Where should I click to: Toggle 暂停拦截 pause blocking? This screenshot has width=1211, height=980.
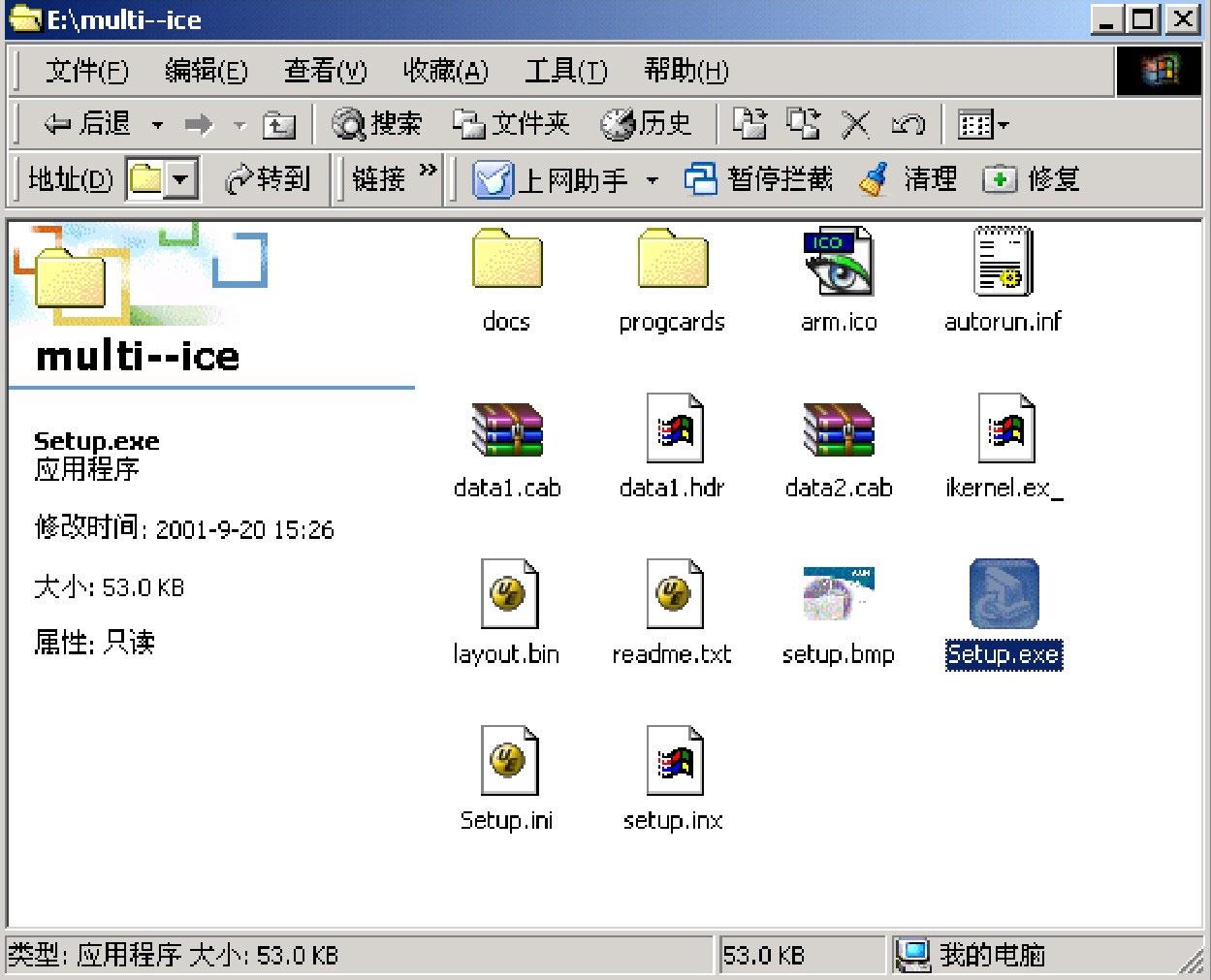764,179
